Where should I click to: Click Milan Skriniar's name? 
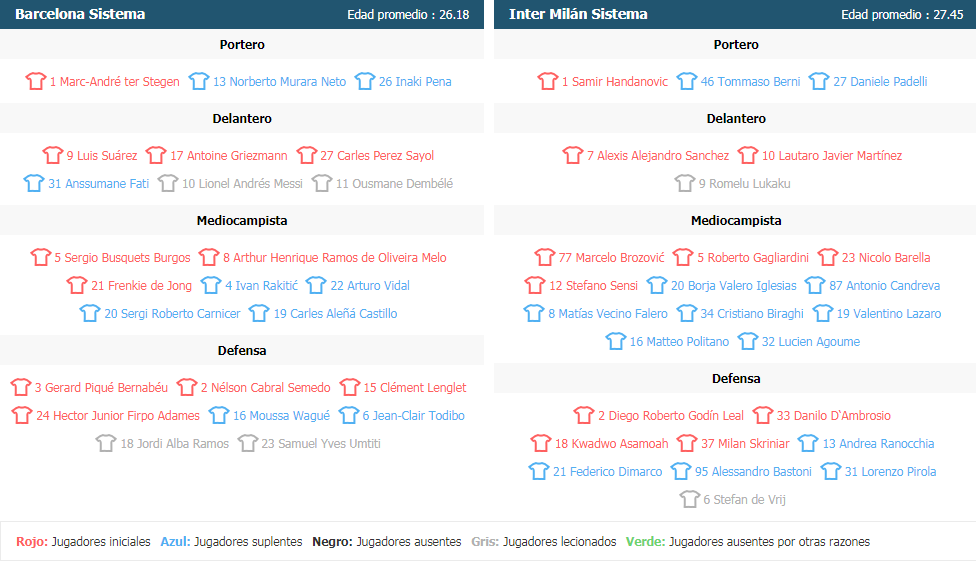[x=745, y=444]
